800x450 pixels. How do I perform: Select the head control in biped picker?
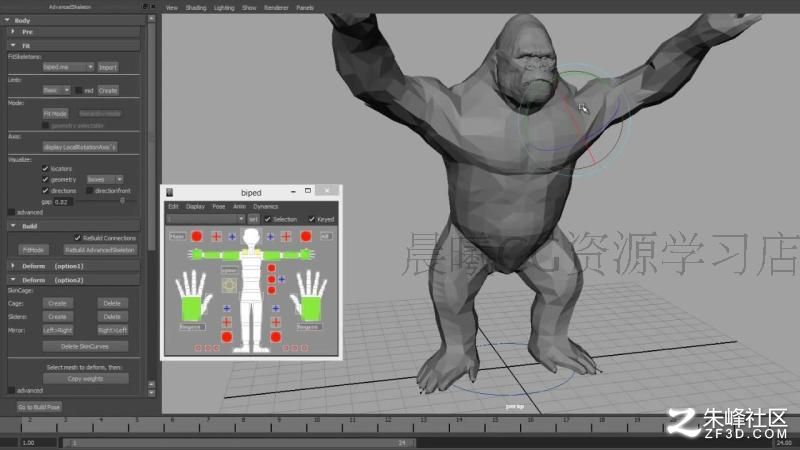pos(251,237)
